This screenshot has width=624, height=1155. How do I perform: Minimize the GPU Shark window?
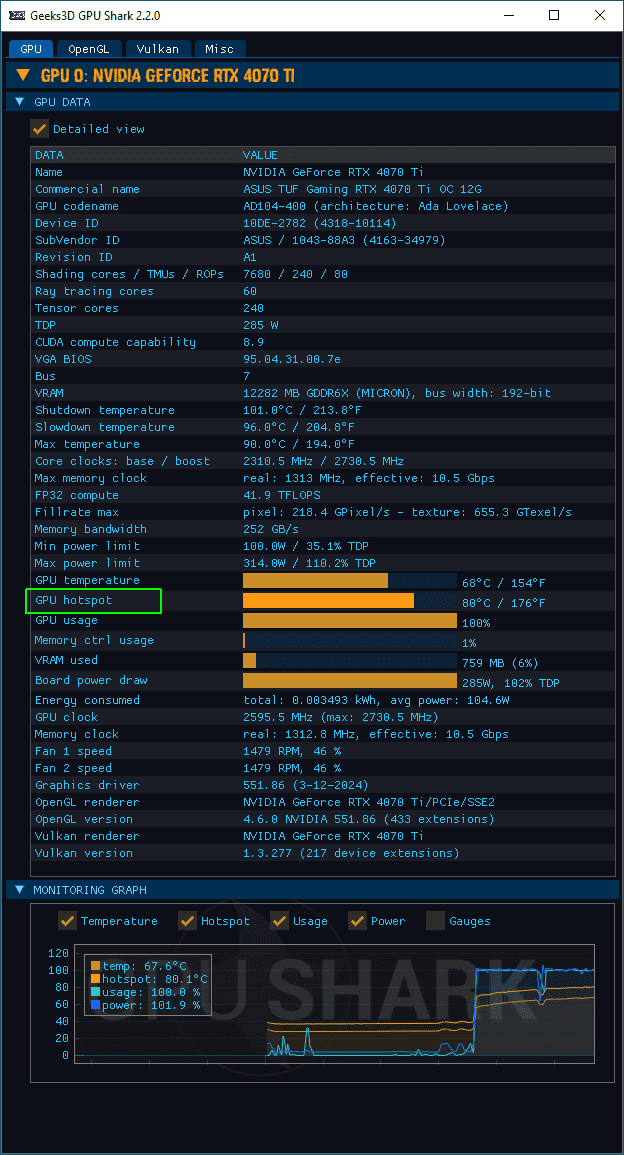pos(508,15)
